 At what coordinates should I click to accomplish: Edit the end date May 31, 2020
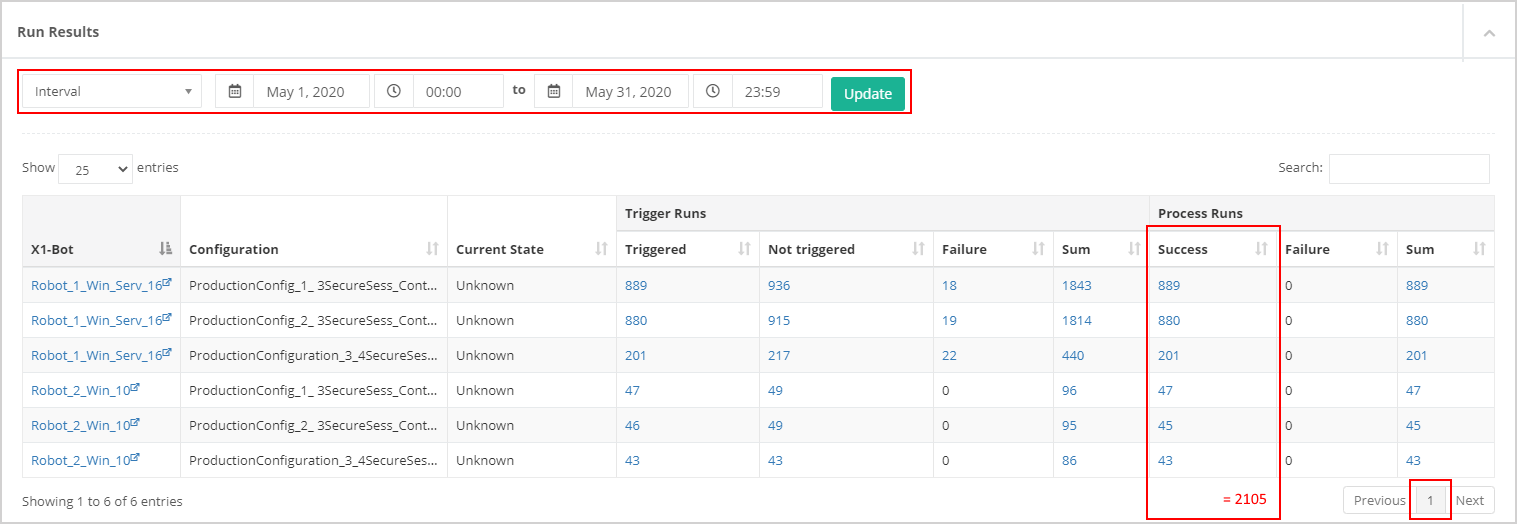[630, 91]
